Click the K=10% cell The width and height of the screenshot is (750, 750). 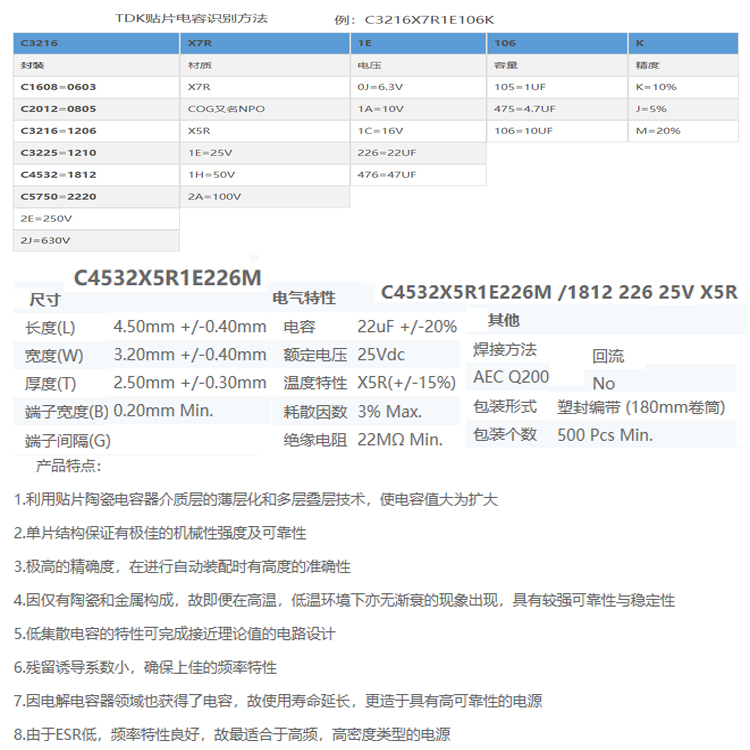(x=684, y=87)
